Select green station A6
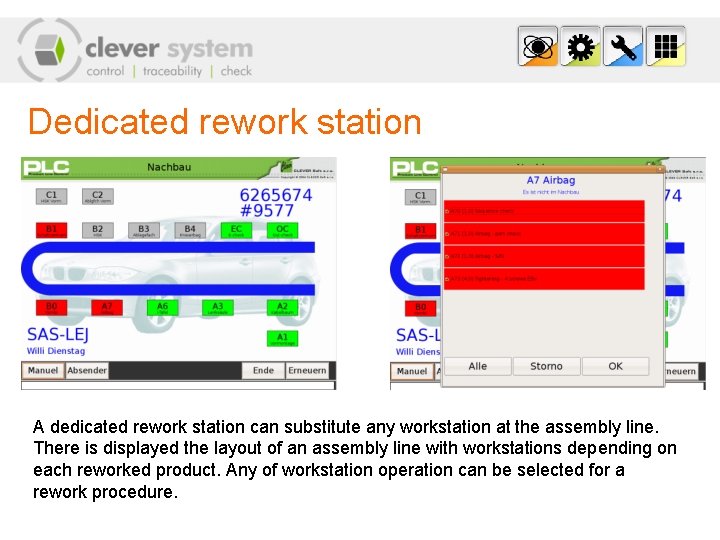Image resolution: width=720 pixels, height=540 pixels. pyautogui.click(x=163, y=308)
